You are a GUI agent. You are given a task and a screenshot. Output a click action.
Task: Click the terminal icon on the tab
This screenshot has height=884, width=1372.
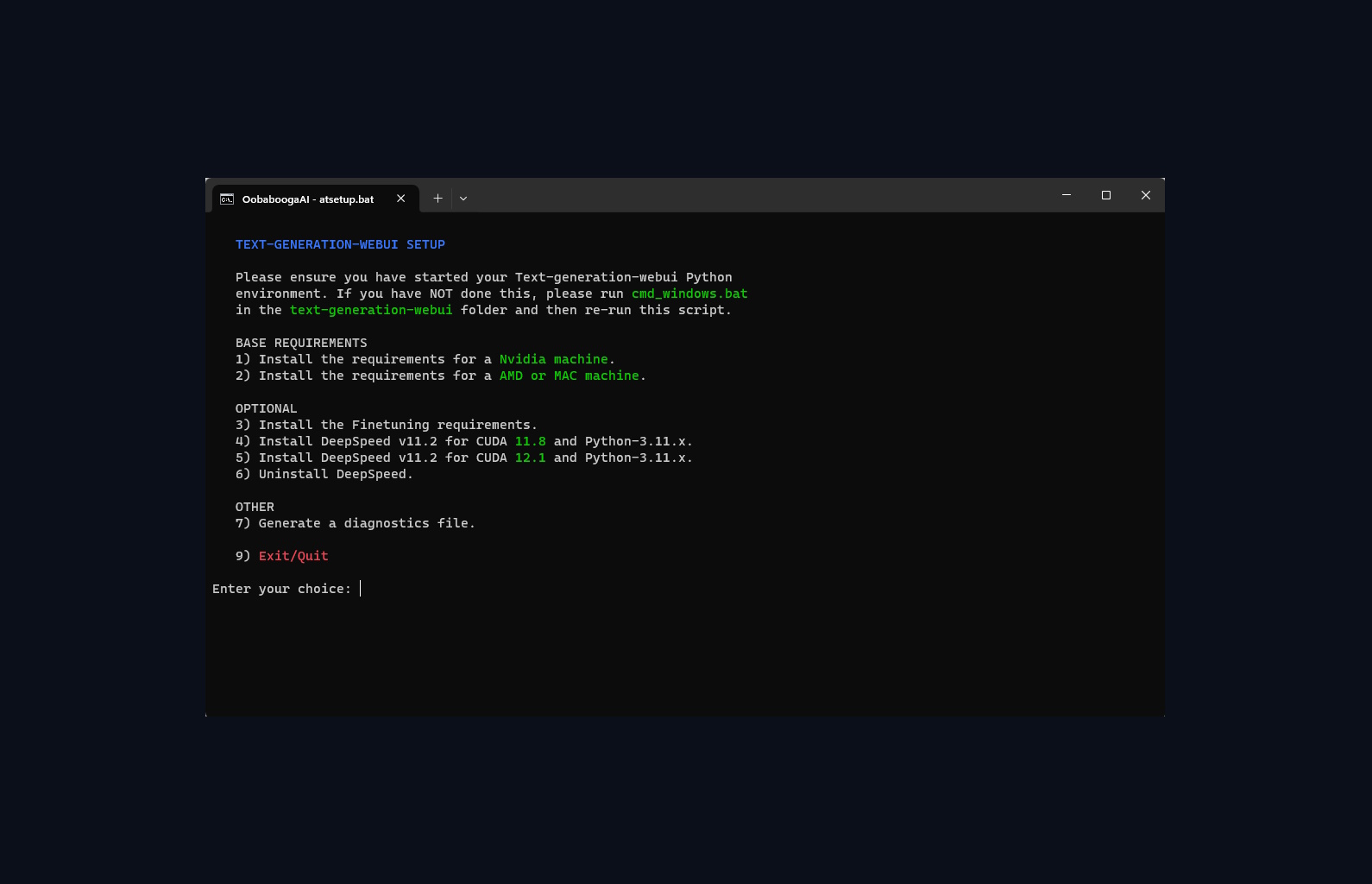click(x=227, y=199)
